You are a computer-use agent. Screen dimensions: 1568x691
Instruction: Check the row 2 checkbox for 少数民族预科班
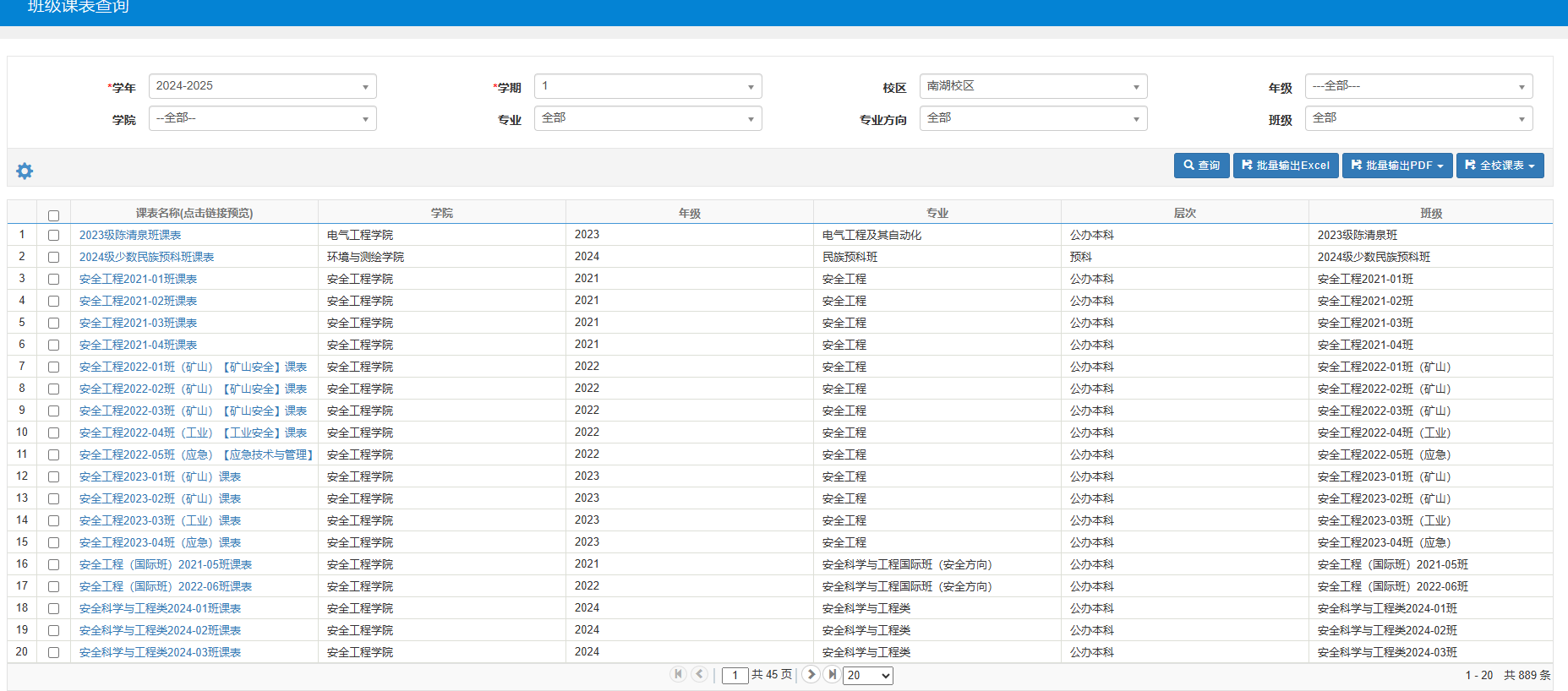tap(53, 257)
